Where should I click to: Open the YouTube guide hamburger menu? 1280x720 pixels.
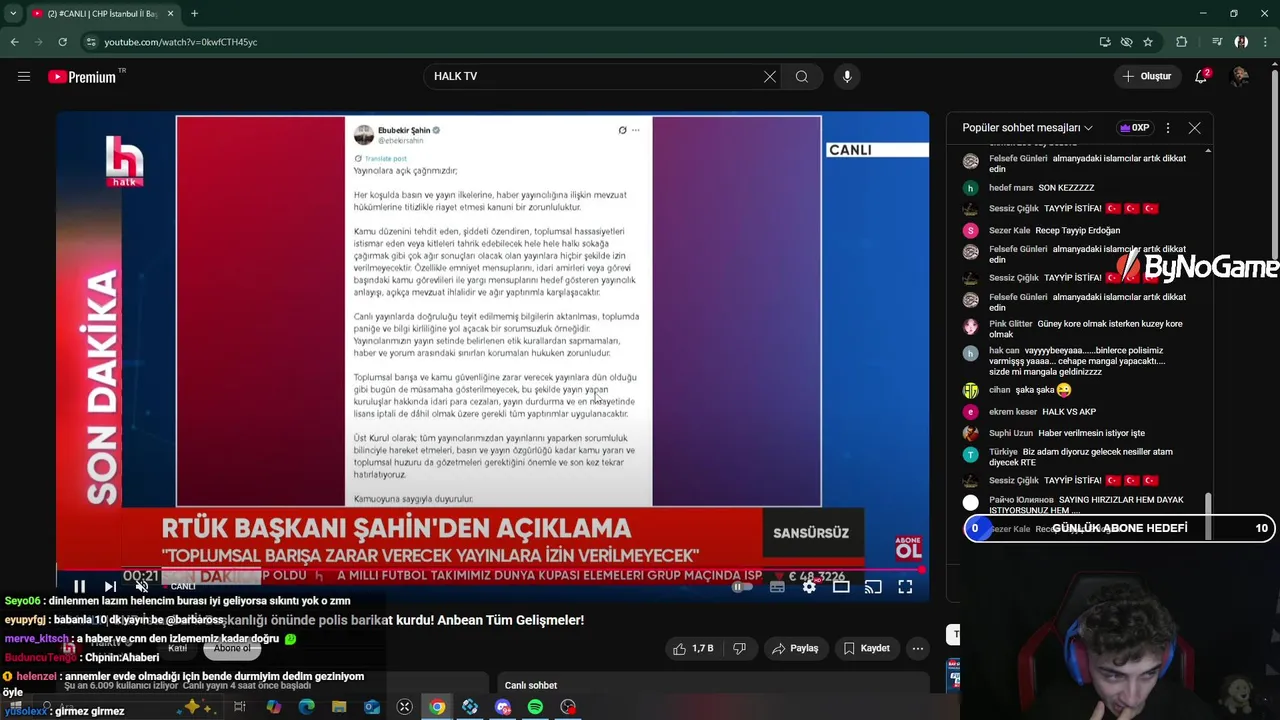tap(24, 76)
